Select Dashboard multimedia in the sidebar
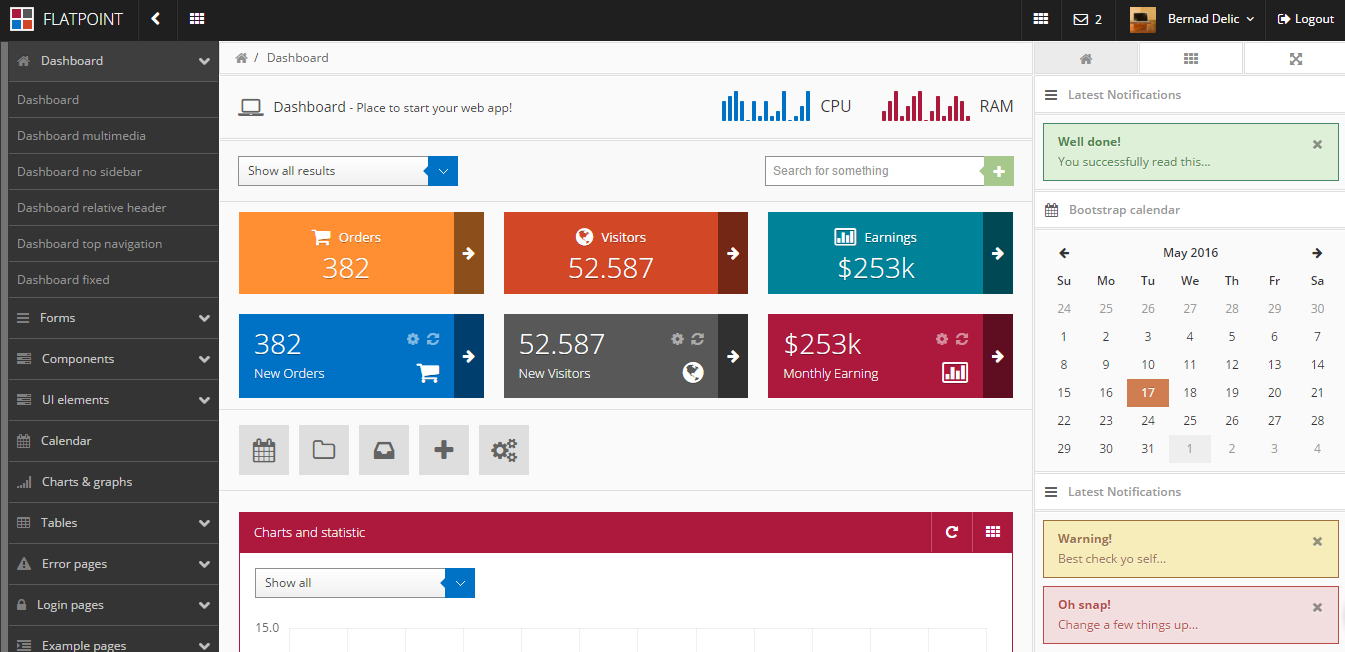The width and height of the screenshot is (1345, 652). point(113,136)
